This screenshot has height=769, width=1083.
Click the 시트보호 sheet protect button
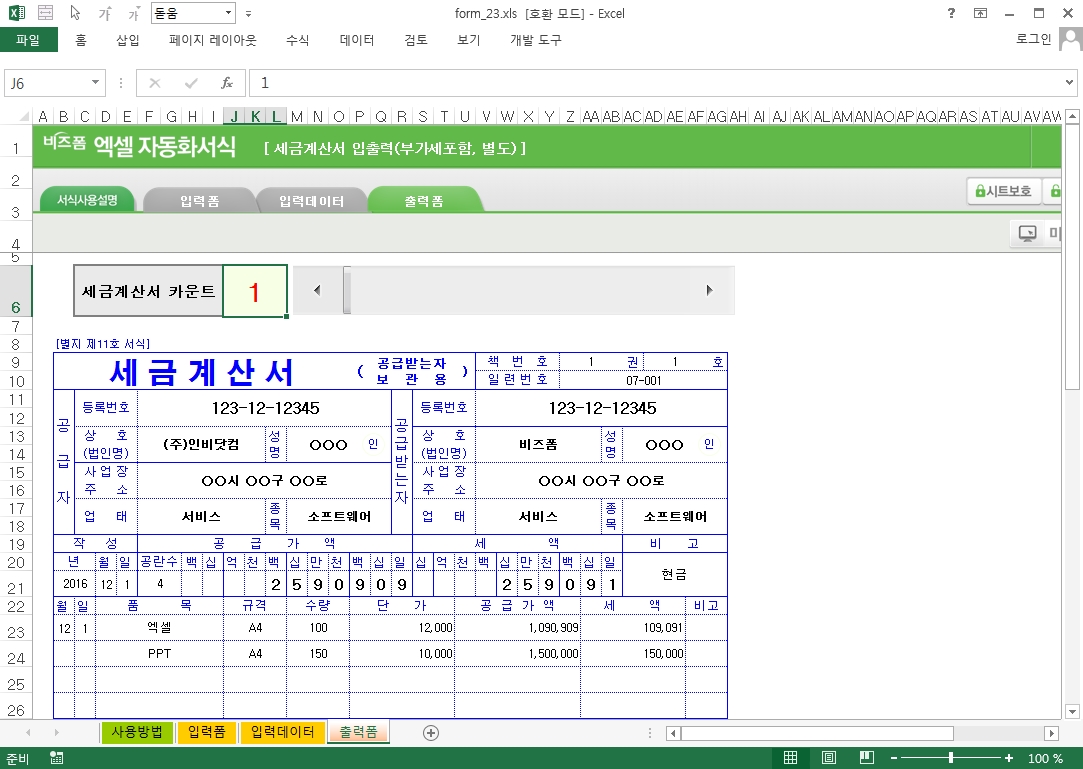(x=1002, y=191)
